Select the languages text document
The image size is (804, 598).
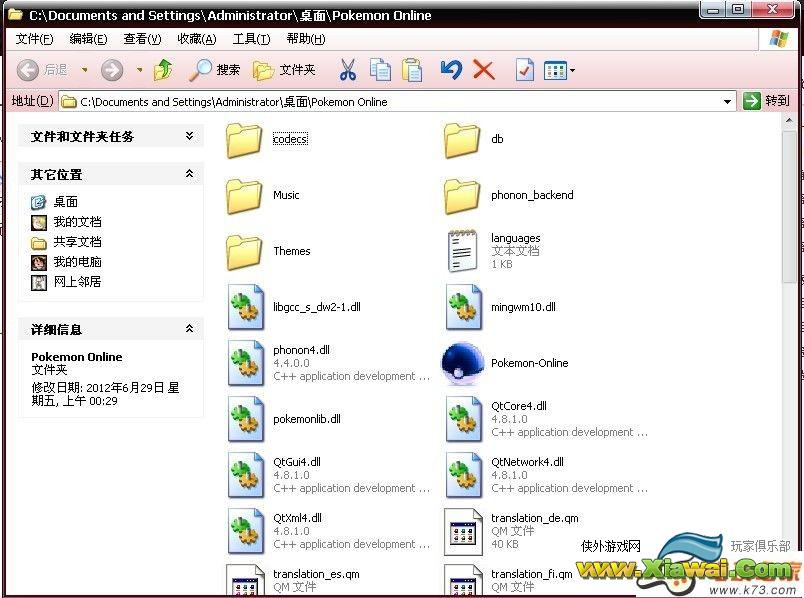click(493, 251)
